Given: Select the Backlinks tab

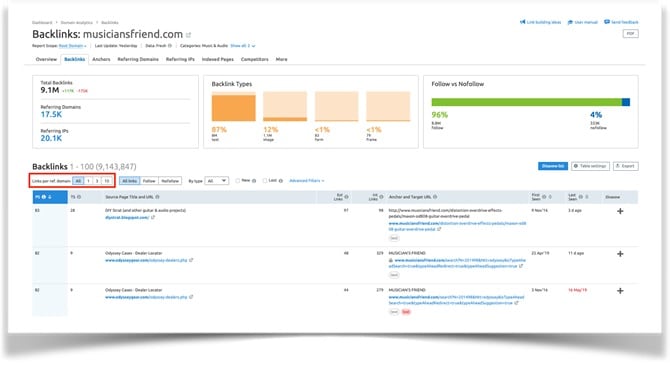Looking at the screenshot, I should tap(75, 59).
